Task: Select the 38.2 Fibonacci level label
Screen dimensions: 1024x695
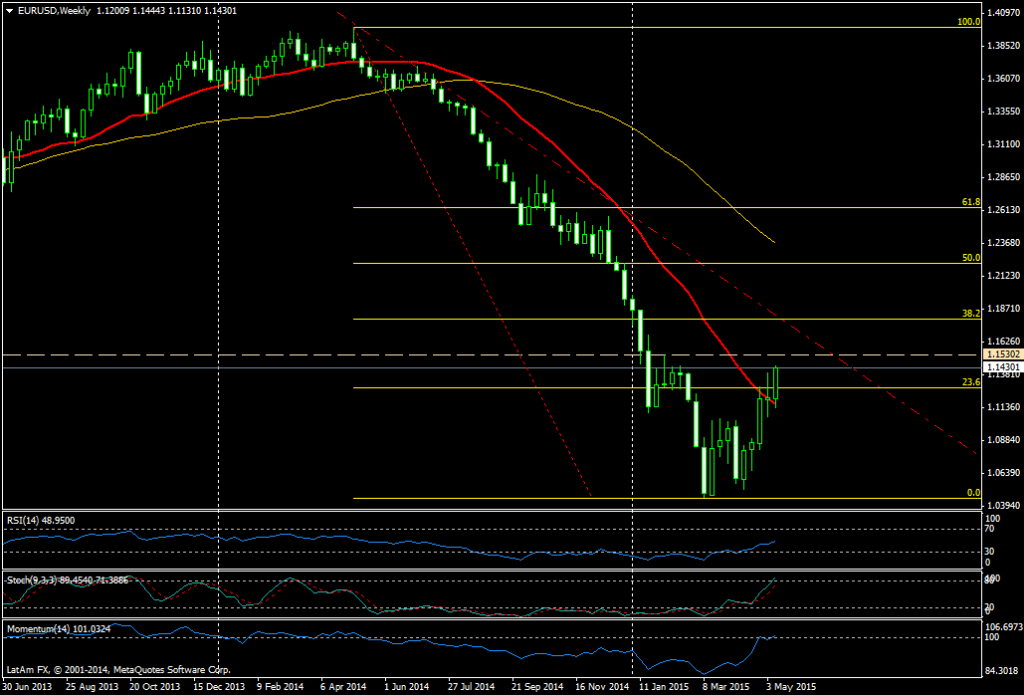Action: pos(969,314)
